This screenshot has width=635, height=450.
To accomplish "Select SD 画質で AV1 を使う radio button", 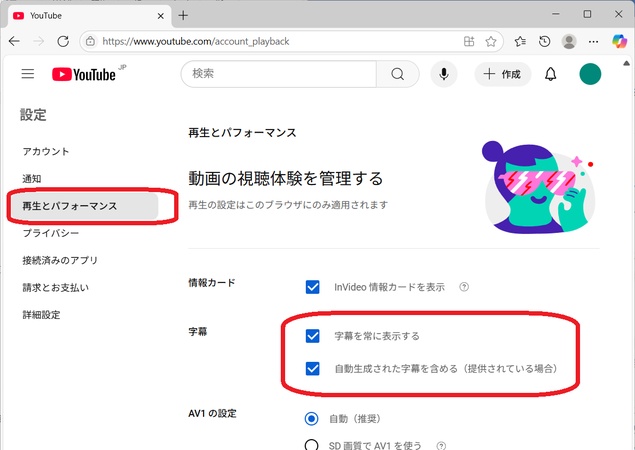I will (311, 445).
